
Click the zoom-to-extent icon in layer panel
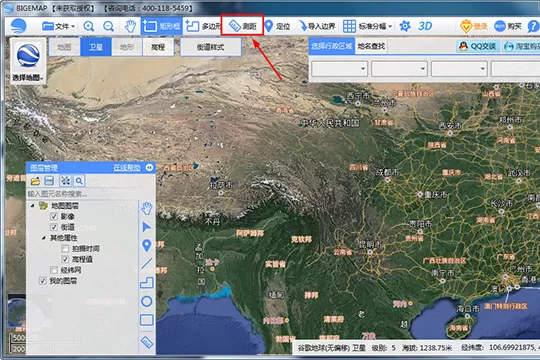pos(65,181)
